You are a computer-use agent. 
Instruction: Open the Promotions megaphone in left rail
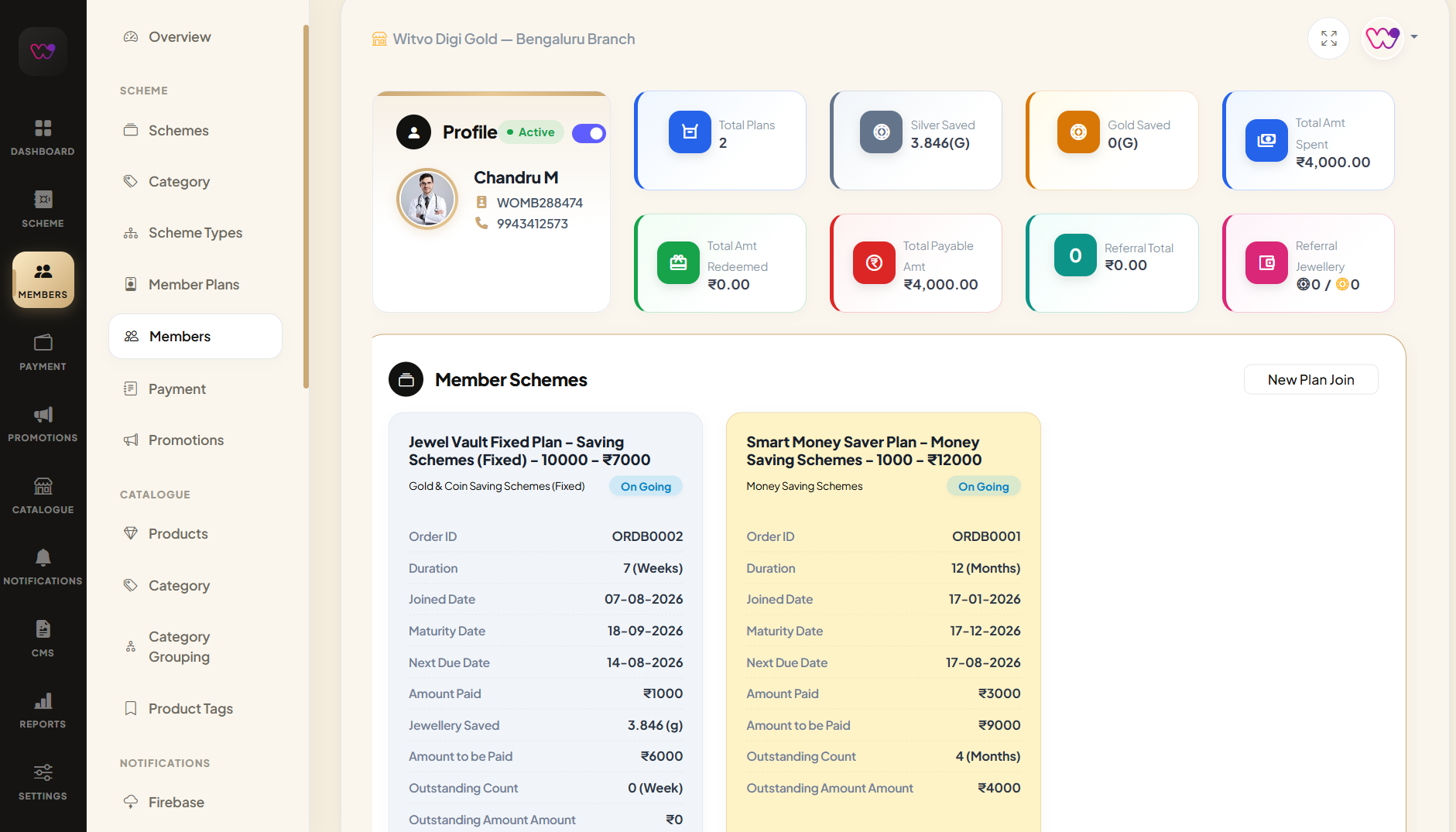(43, 423)
